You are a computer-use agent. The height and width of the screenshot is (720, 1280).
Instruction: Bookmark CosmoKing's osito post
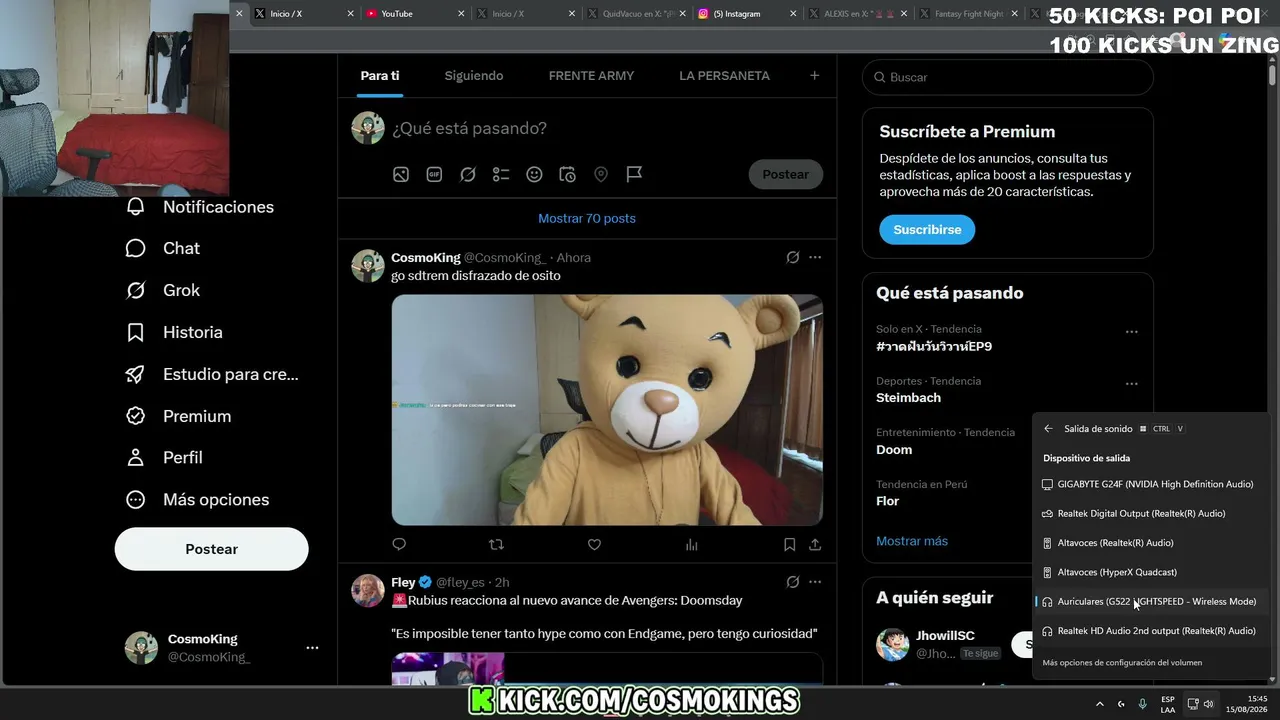[x=789, y=544]
